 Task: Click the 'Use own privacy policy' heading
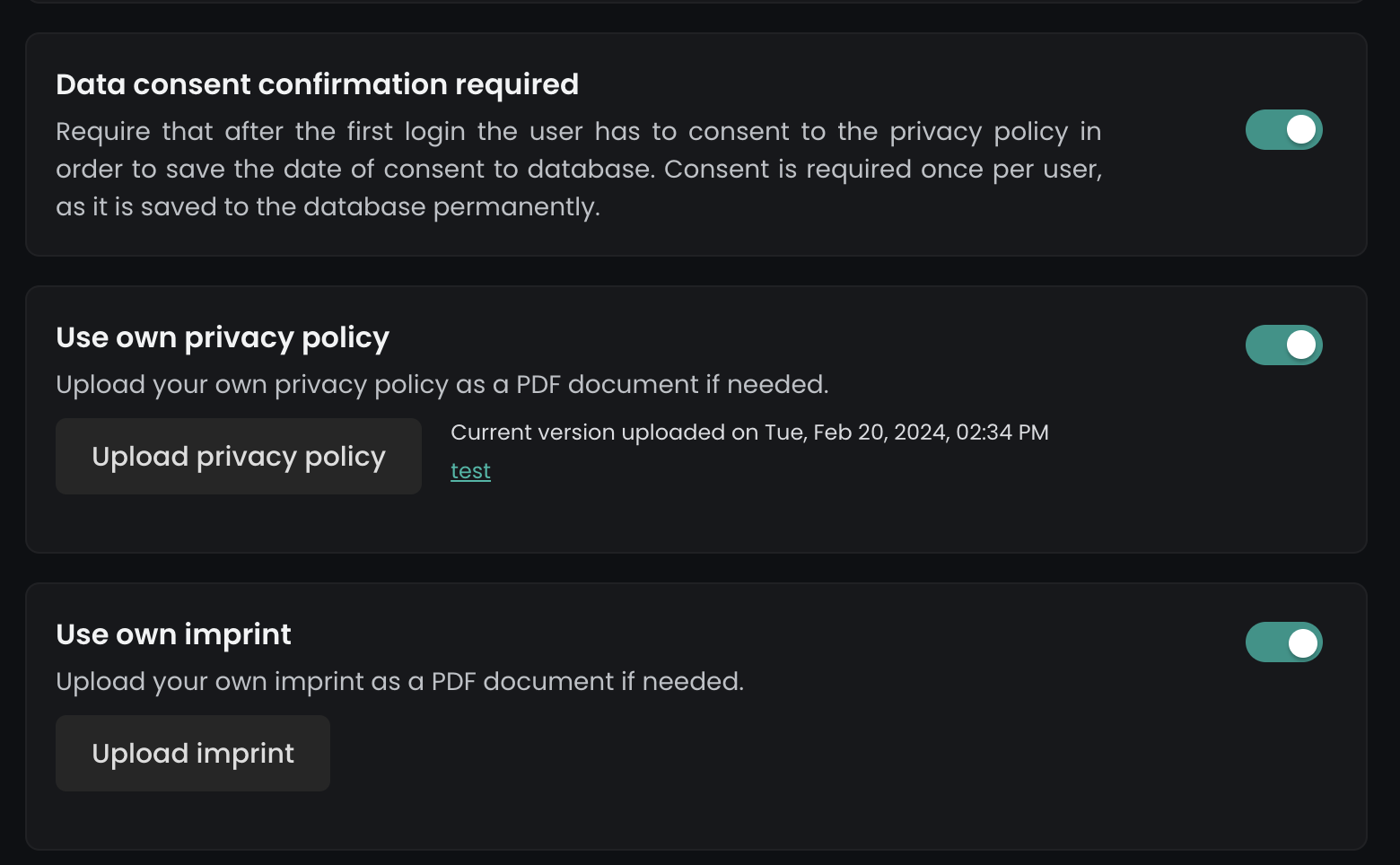click(223, 337)
